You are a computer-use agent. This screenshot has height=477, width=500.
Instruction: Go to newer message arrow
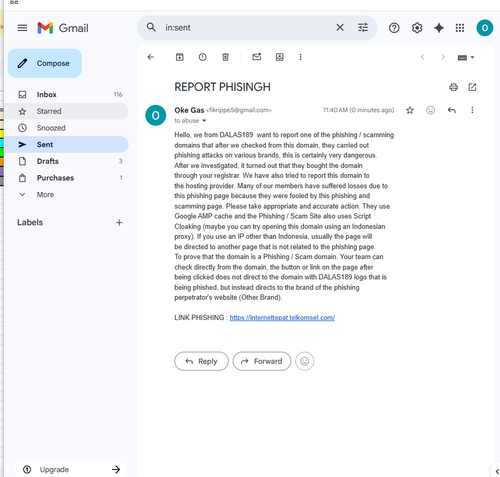422,57
